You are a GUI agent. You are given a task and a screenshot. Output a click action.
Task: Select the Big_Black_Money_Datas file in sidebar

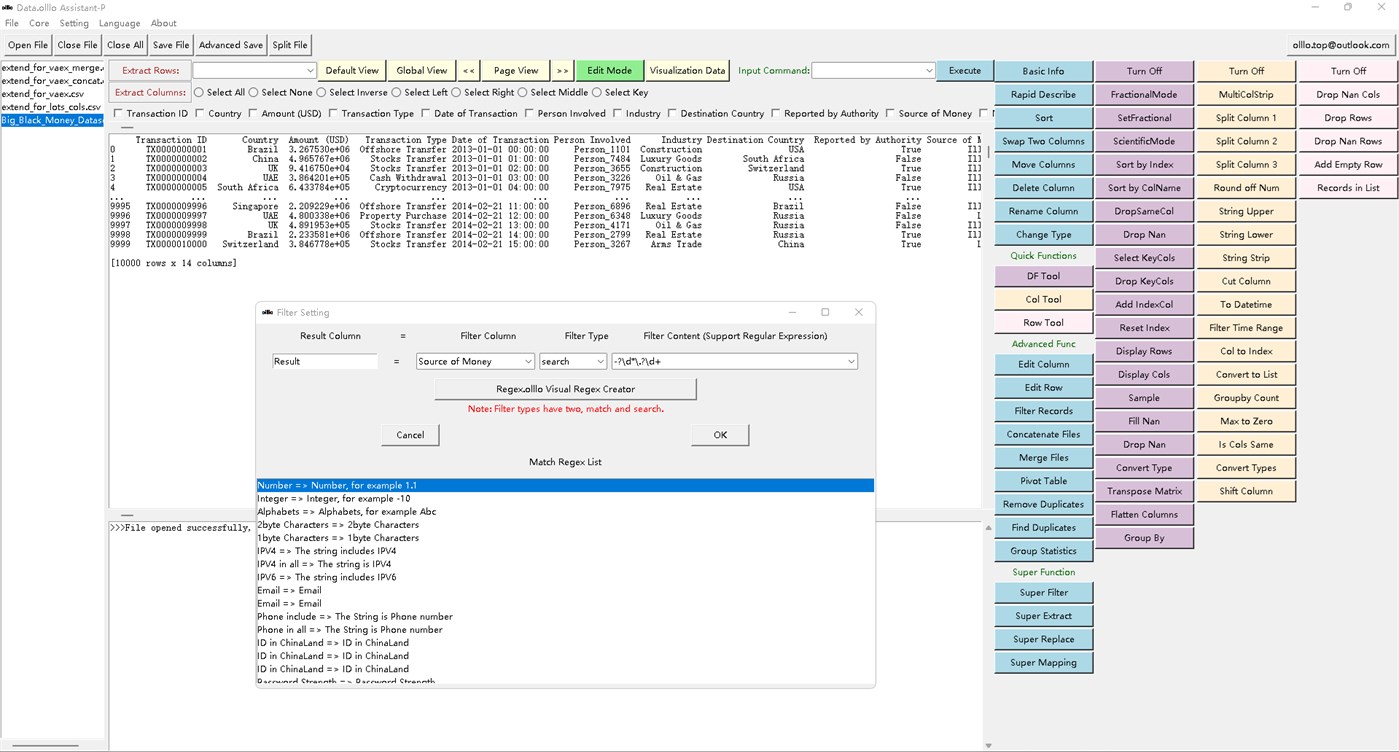pyautogui.click(x=51, y=119)
